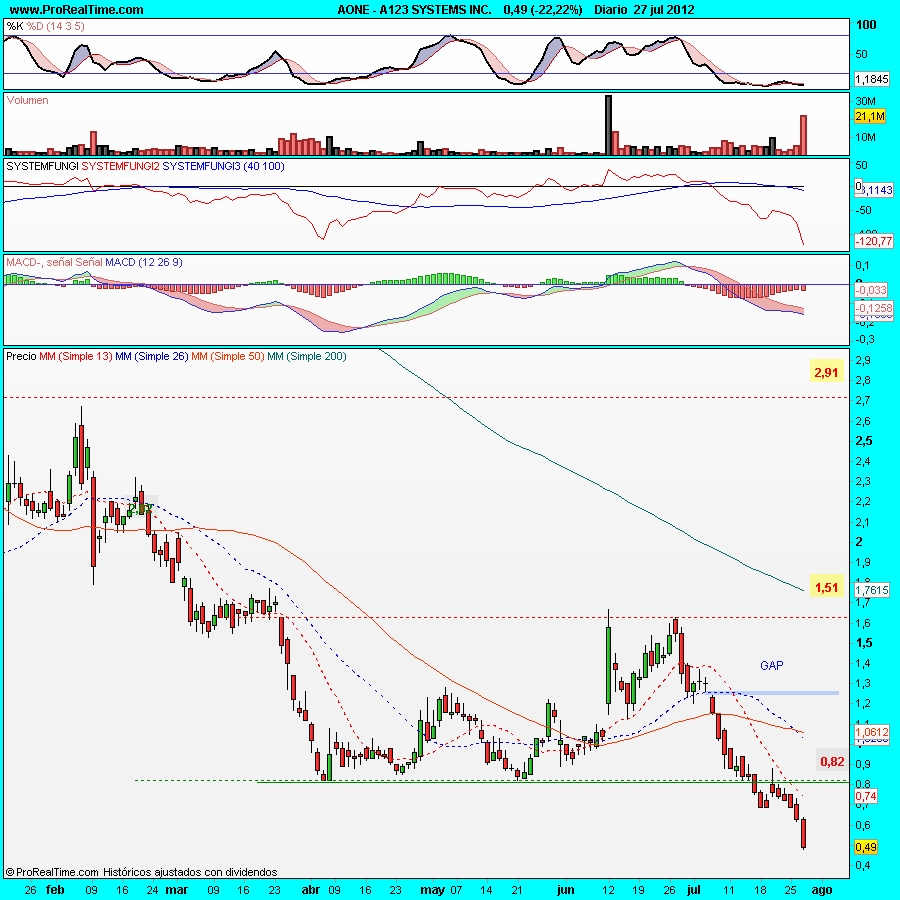The height and width of the screenshot is (900, 900).
Task: Select the Históricos ajustados con dividendos note
Action: [x=190, y=872]
